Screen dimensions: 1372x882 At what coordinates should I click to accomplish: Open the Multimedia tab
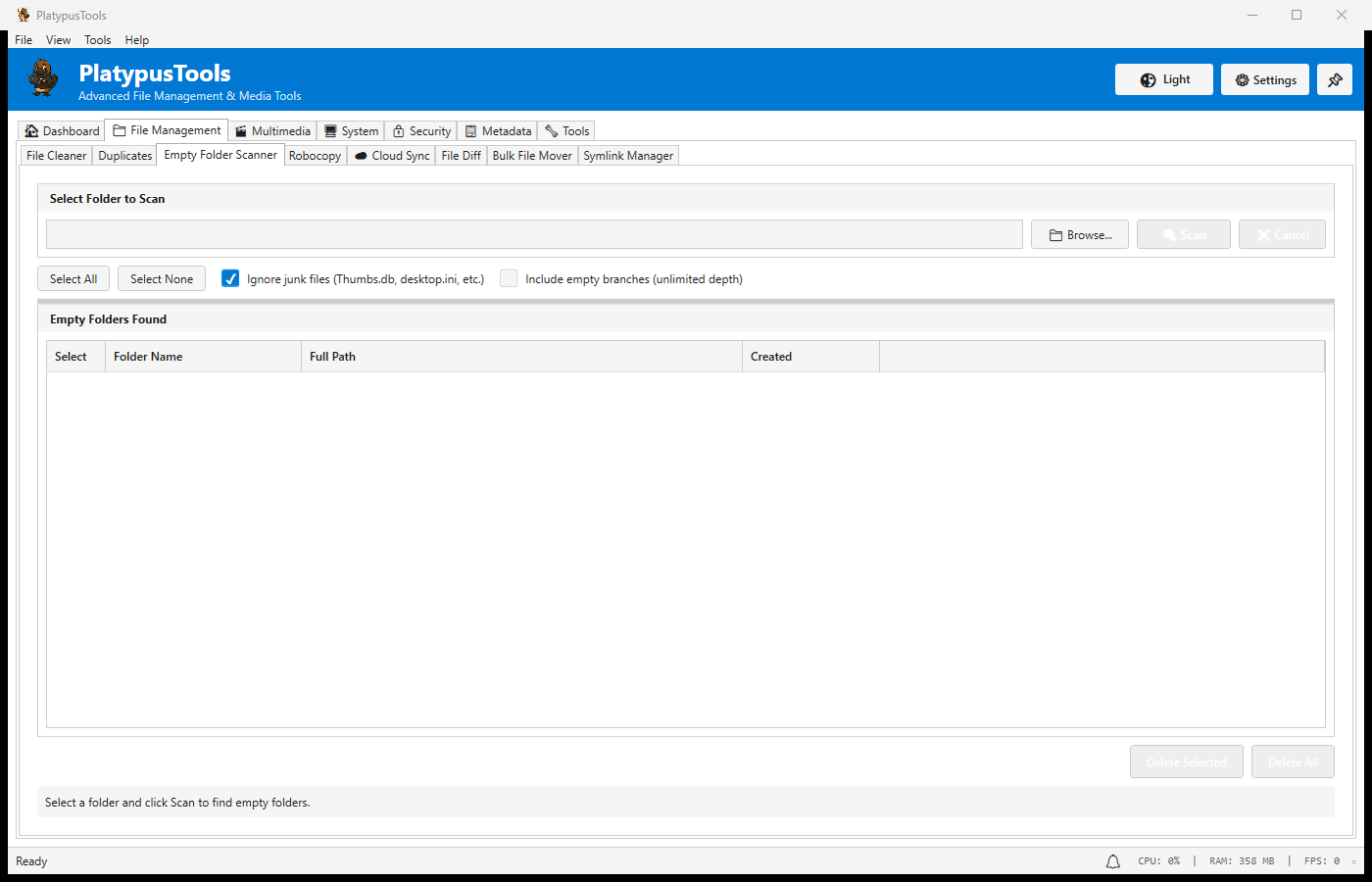pos(272,131)
